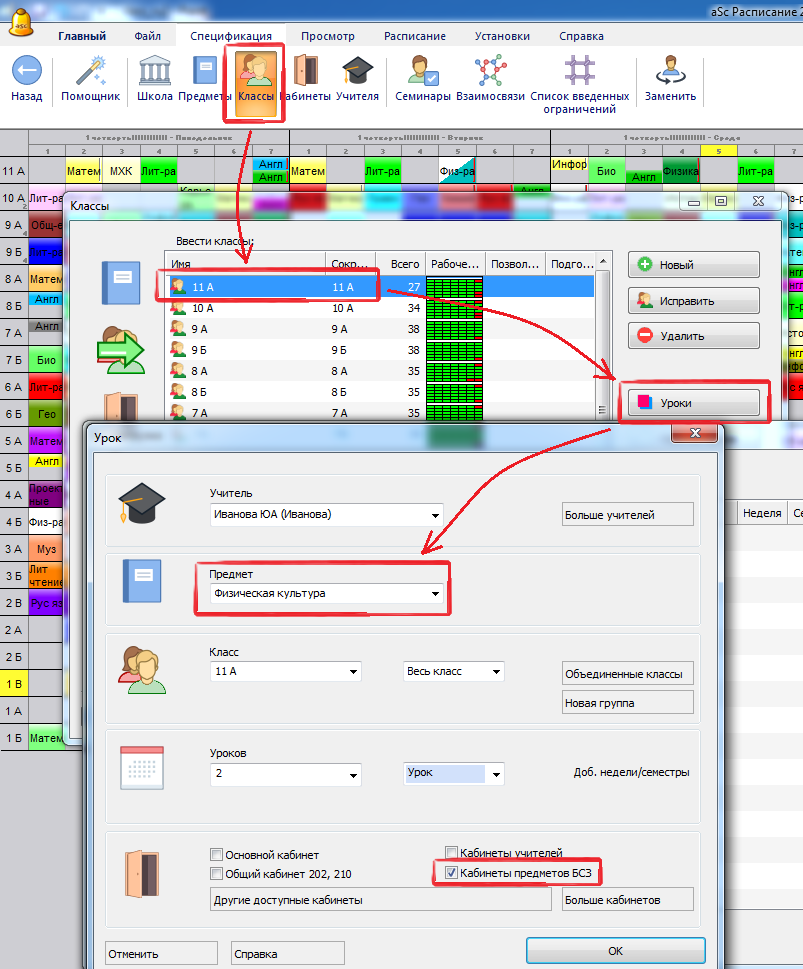
Task: Switch to the Расписание ribbon tab
Action: click(x=415, y=36)
